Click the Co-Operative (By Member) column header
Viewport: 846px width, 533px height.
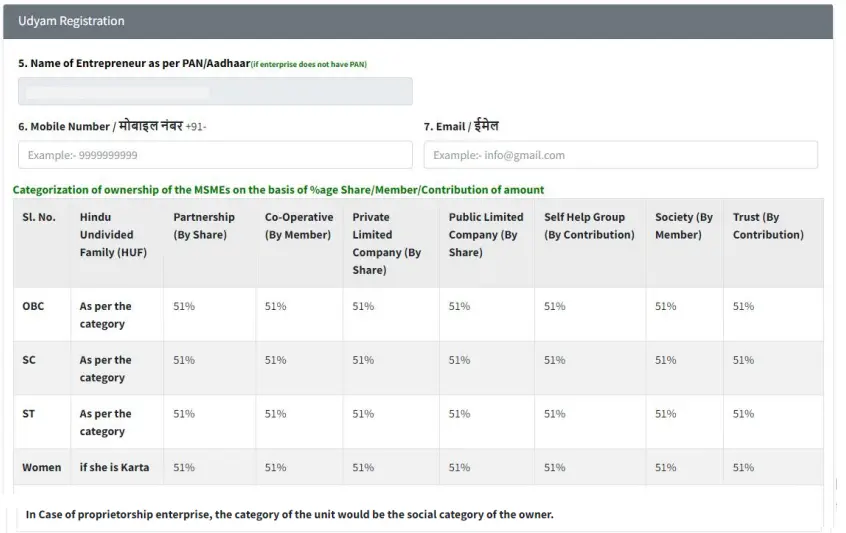(x=299, y=226)
